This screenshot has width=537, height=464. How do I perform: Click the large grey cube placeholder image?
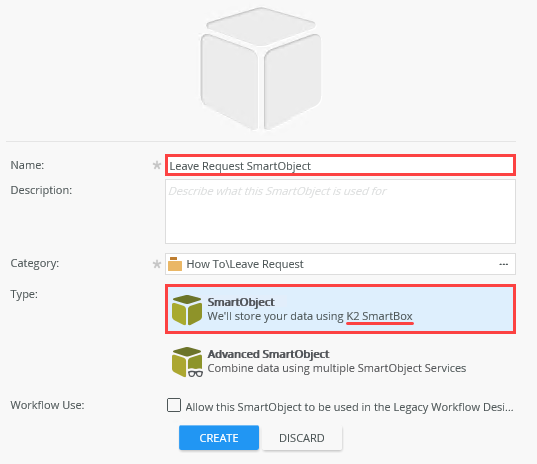pyautogui.click(x=261, y=68)
